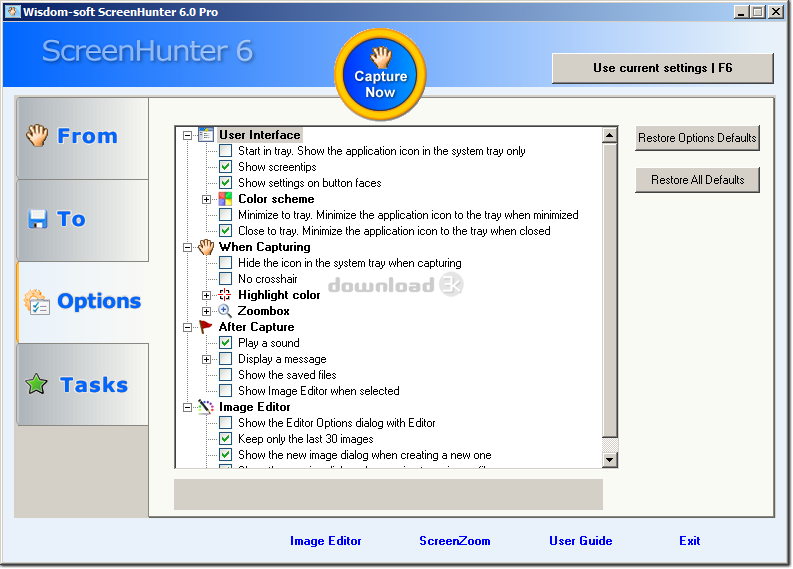Expand the Highlight color node
The image size is (793, 569).
(x=206, y=295)
